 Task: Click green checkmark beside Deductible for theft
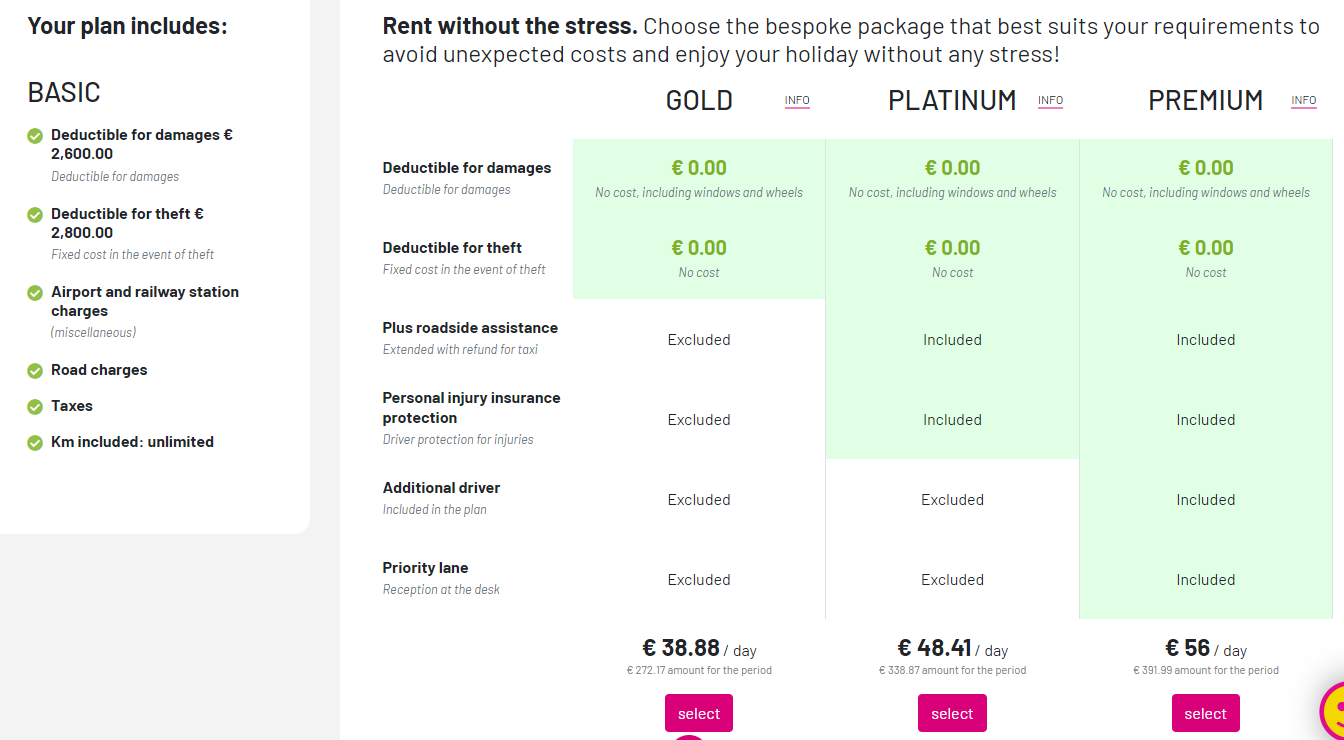coord(35,214)
